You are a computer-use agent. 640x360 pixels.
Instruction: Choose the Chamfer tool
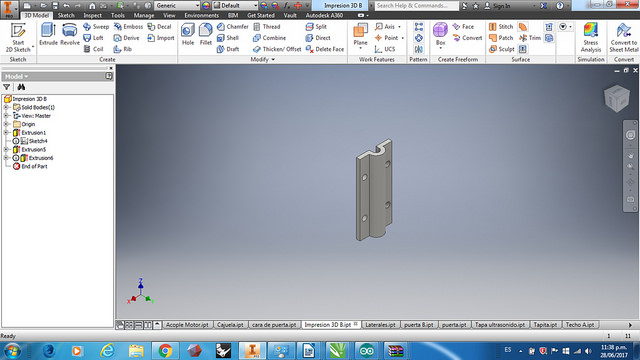click(x=232, y=27)
